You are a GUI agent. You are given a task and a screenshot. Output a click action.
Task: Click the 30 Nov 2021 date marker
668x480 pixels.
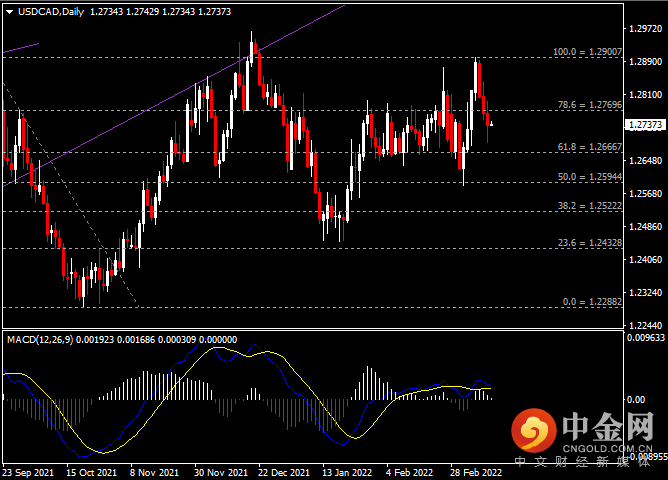[x=221, y=472]
